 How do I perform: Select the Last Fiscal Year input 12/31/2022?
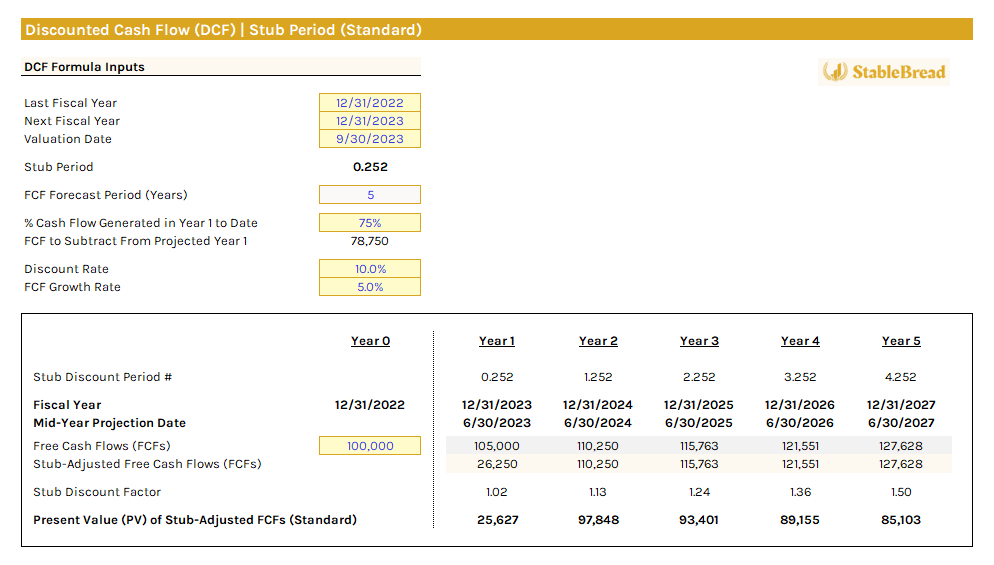(370, 103)
